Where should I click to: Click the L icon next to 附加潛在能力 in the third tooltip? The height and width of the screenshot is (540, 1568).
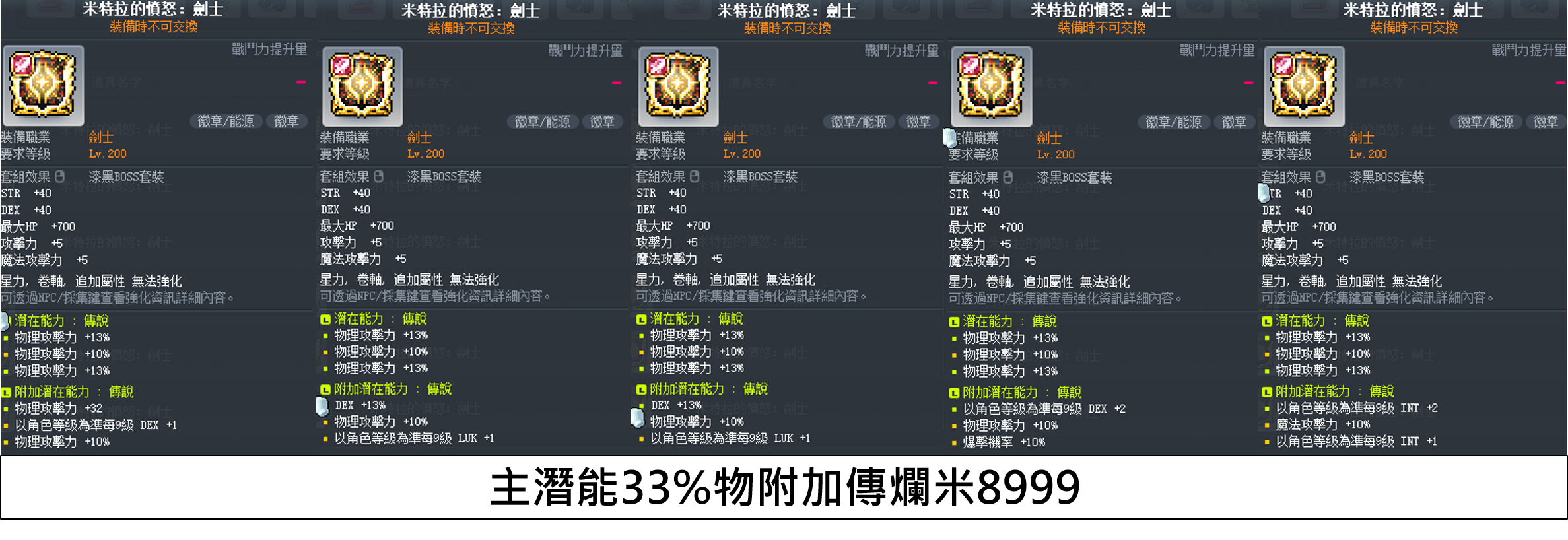coord(640,389)
